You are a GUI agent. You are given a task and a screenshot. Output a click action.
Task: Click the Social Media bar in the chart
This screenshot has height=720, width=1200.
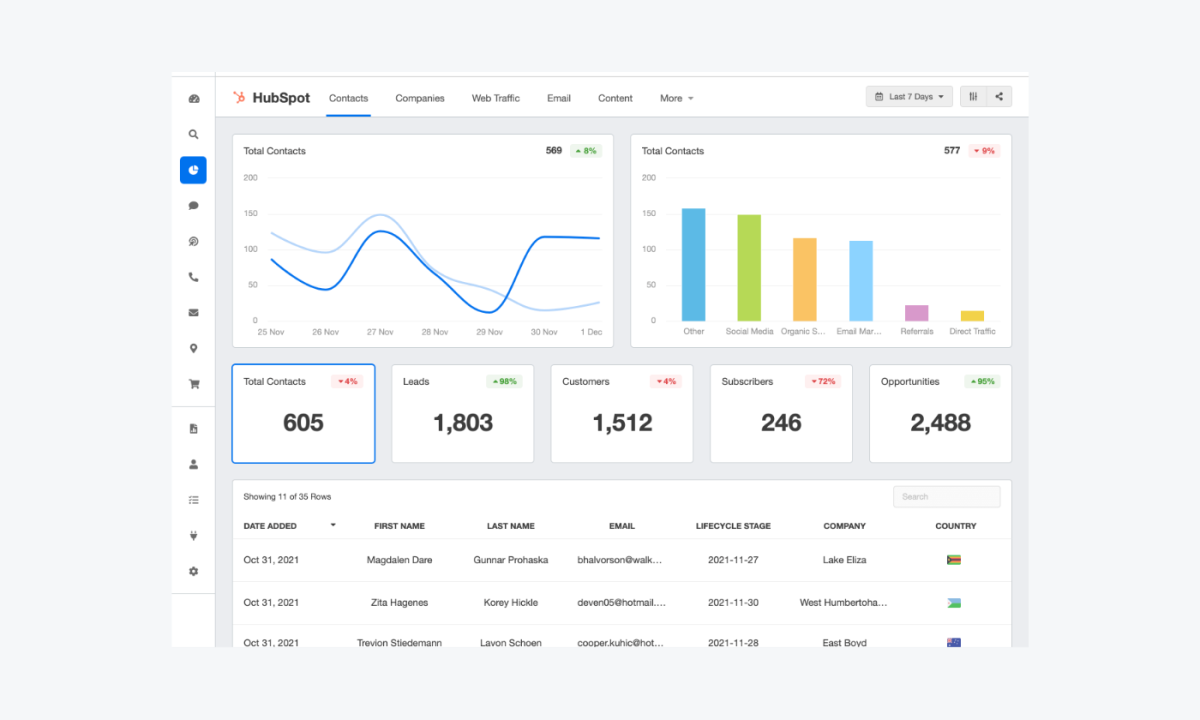[748, 265]
